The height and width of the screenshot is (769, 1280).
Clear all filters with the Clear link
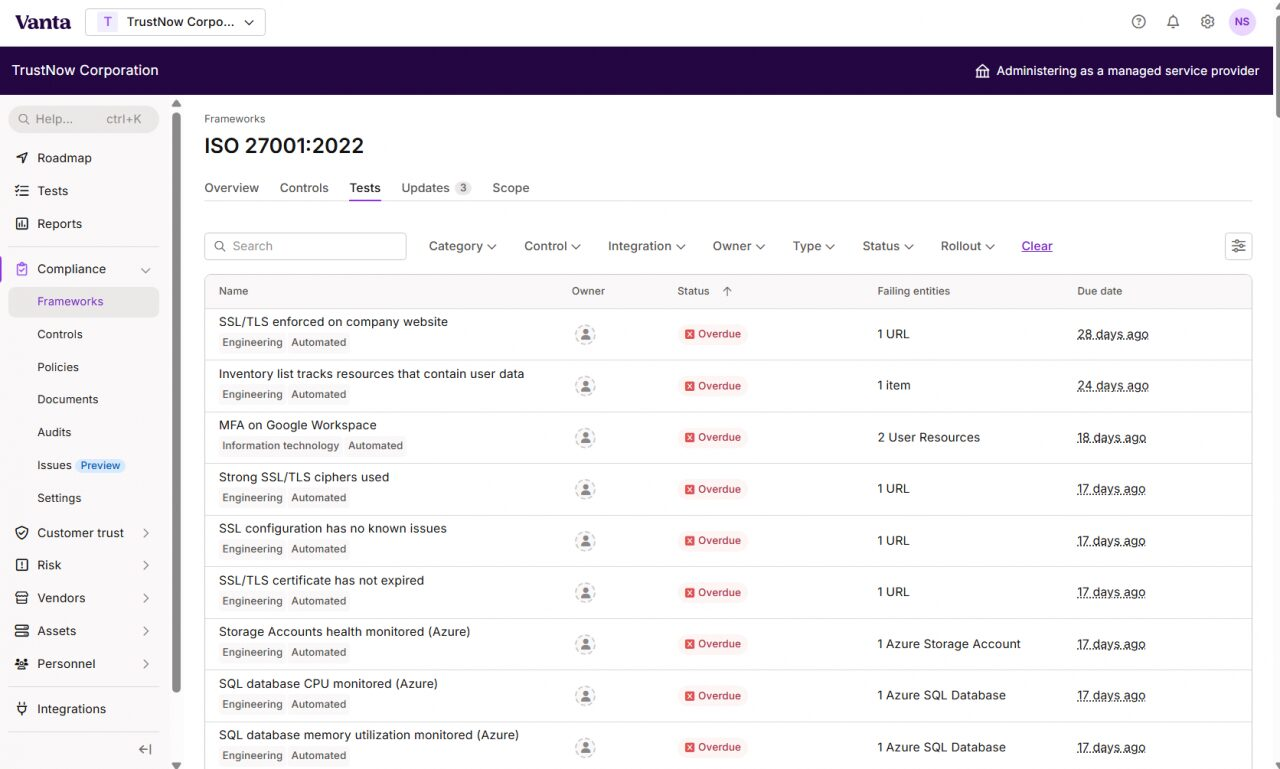pyautogui.click(x=1037, y=246)
